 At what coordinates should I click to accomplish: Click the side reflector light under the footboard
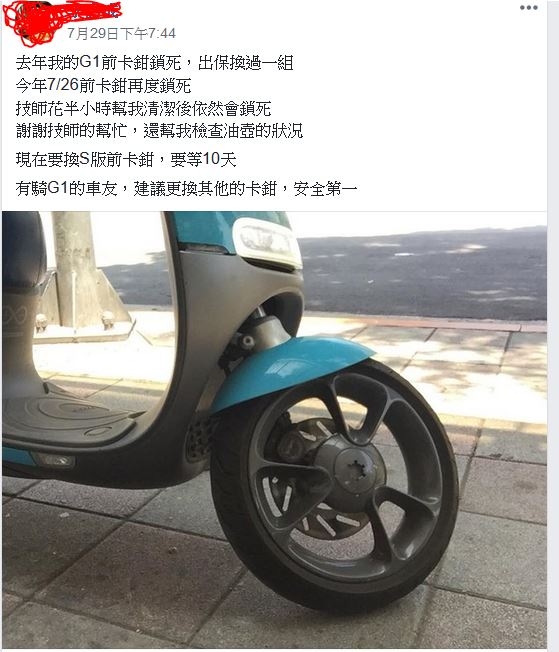53,460
